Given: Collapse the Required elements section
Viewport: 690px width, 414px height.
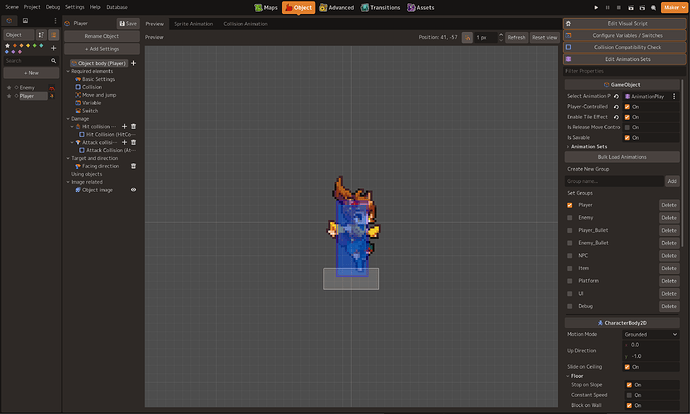Looking at the screenshot, I should pyautogui.click(x=68, y=71).
